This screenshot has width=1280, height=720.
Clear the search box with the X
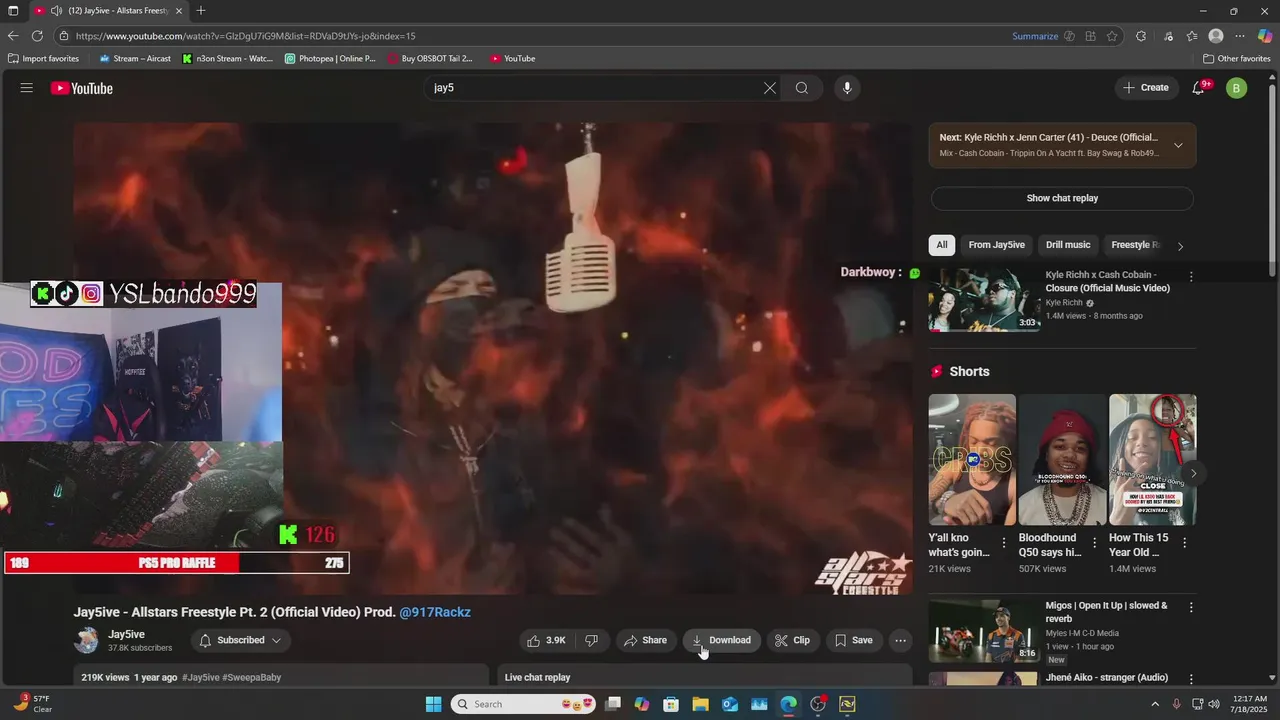click(770, 88)
